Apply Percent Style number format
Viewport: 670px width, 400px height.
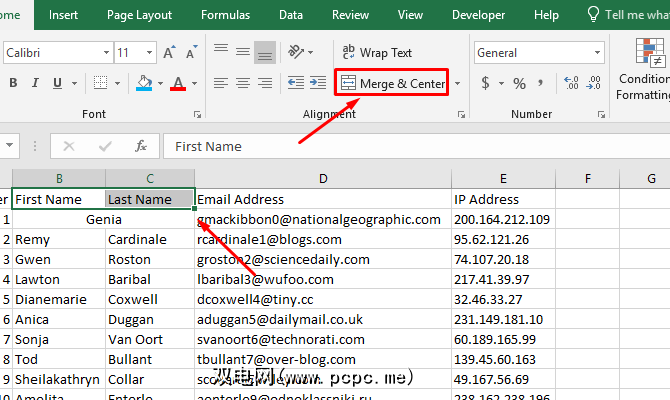[x=519, y=84]
